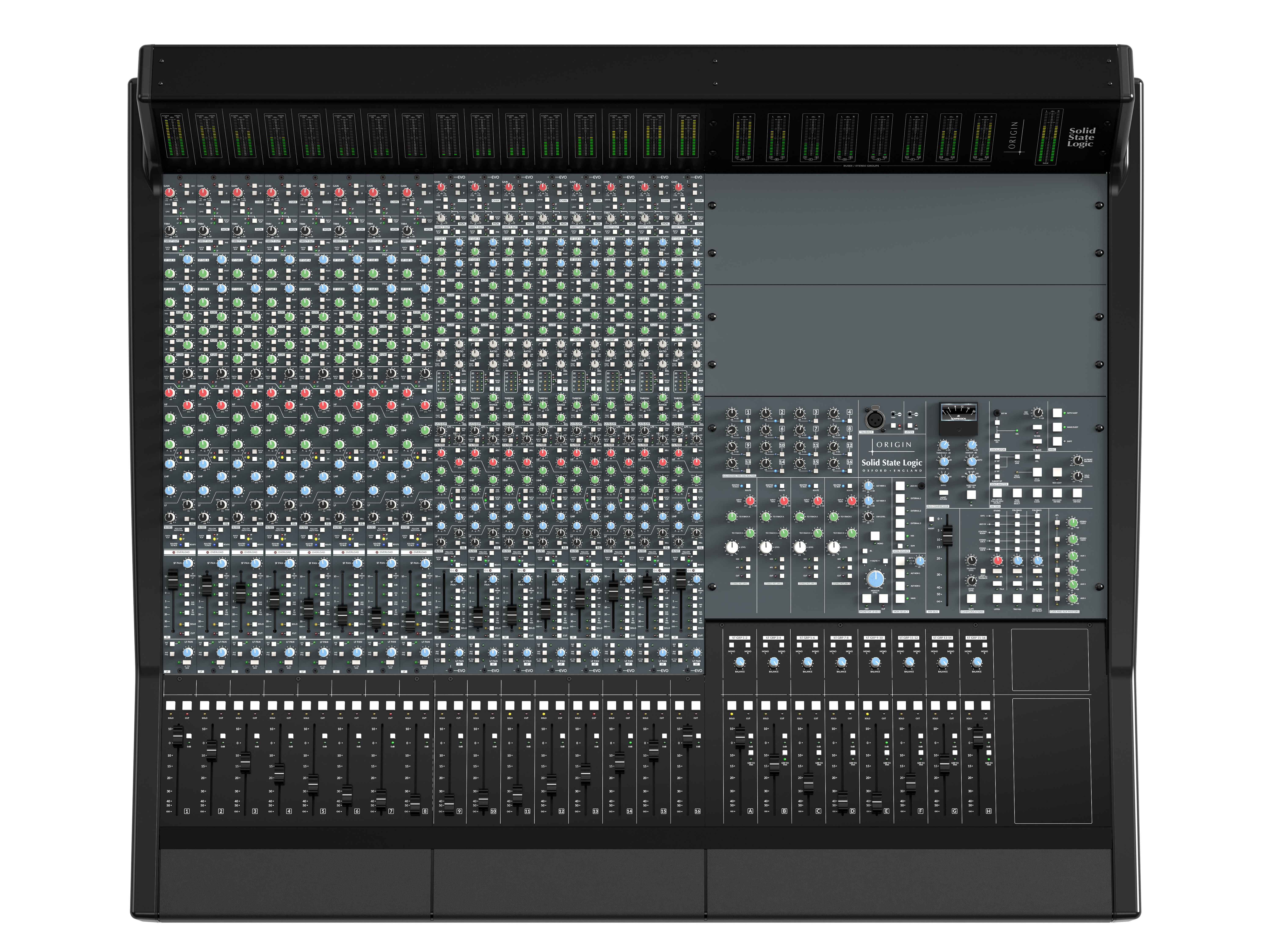Screen dimensions: 1270x952
Task: Select the MIX monitor source button
Action: coord(900,536)
